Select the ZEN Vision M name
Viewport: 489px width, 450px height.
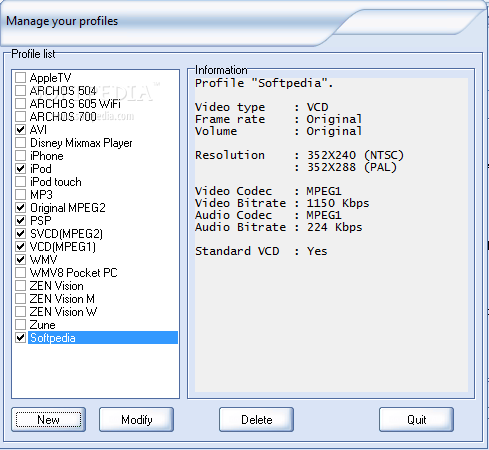[x=62, y=299]
